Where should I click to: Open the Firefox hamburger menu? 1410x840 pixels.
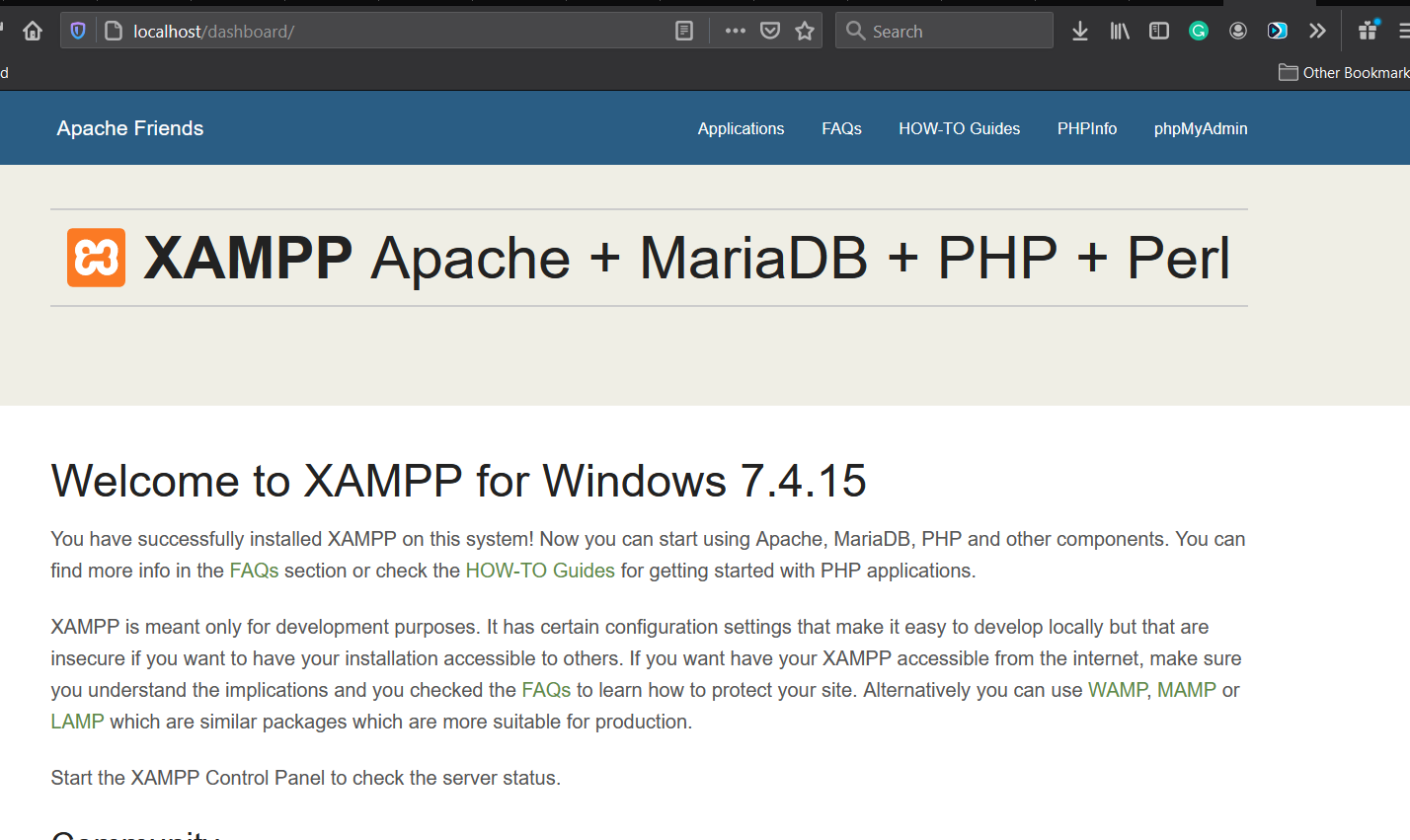coord(1403,31)
